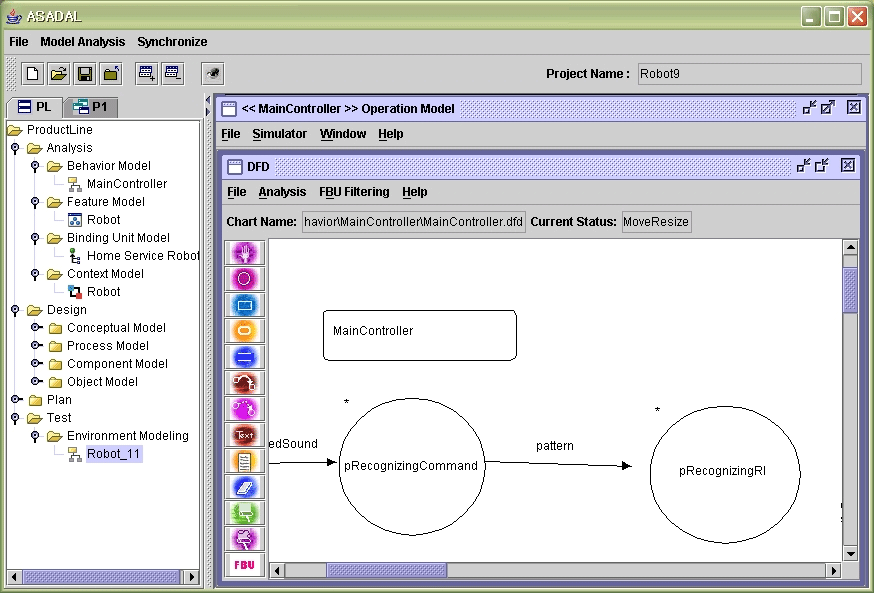Click the Project Name field

749,74
